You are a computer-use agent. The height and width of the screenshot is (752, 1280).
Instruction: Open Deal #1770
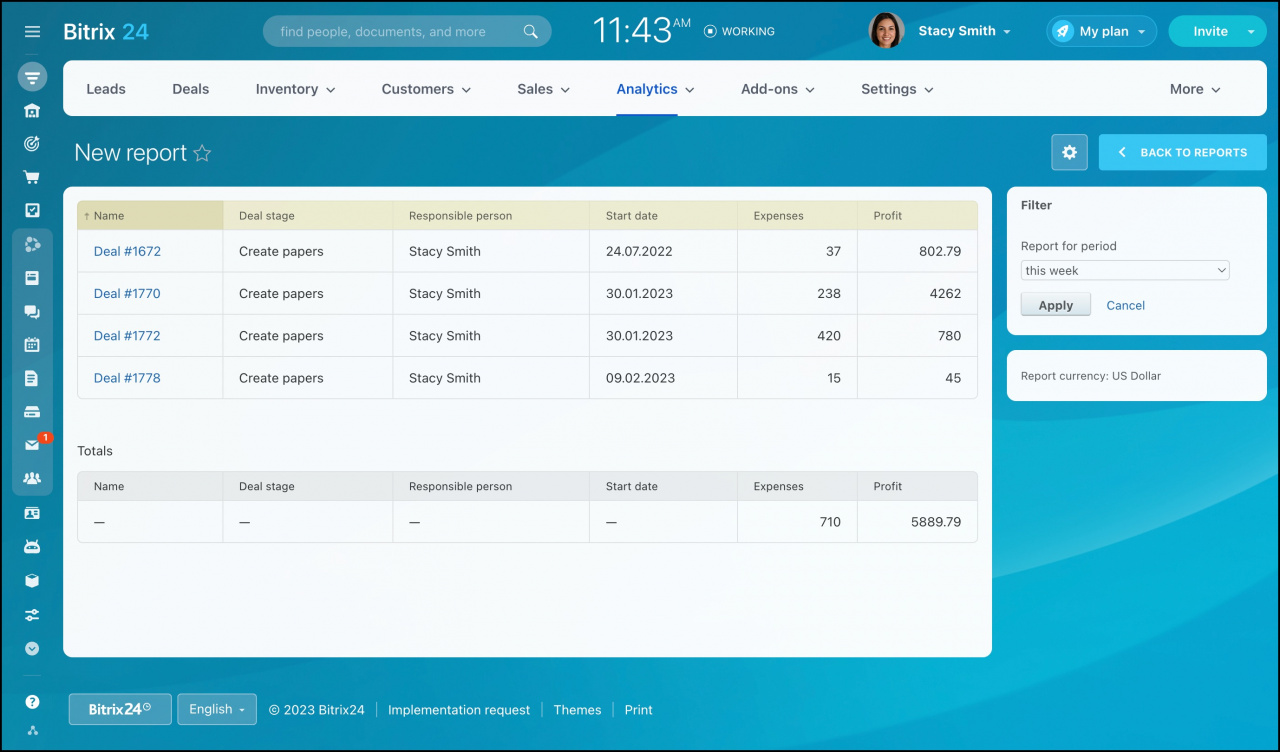coord(127,293)
